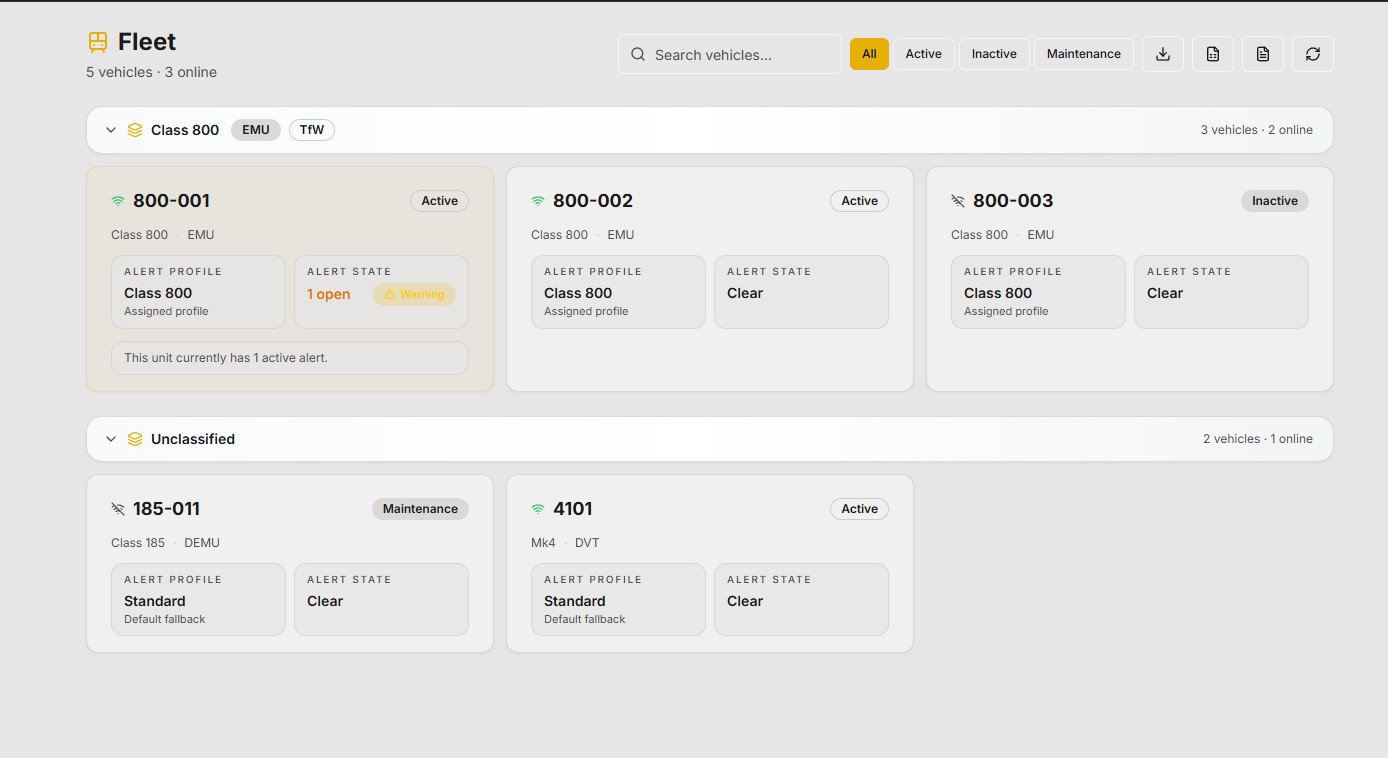
Task: Click Standard alert profile of 185-011
Action: [x=198, y=600]
